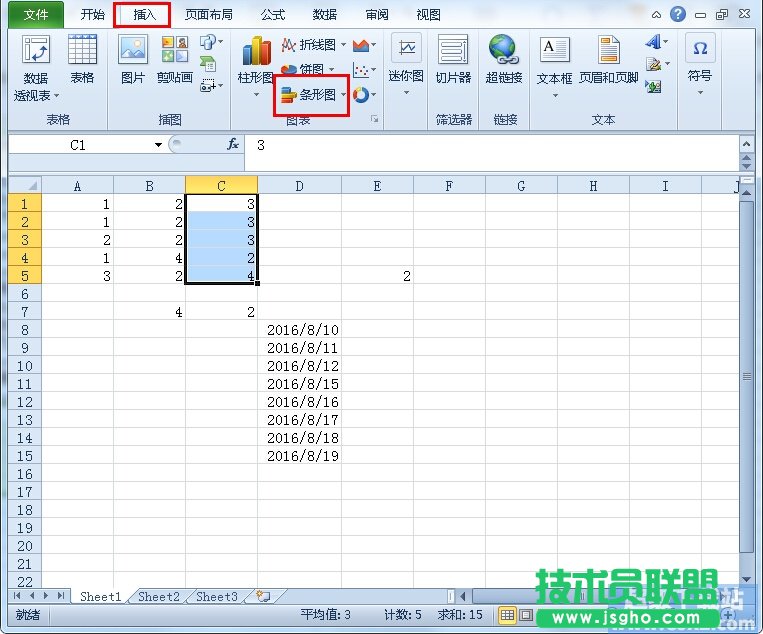Image resolution: width=763 pixels, height=634 pixels.
Task: Click vertical scrollbar up arrow
Action: (746, 193)
